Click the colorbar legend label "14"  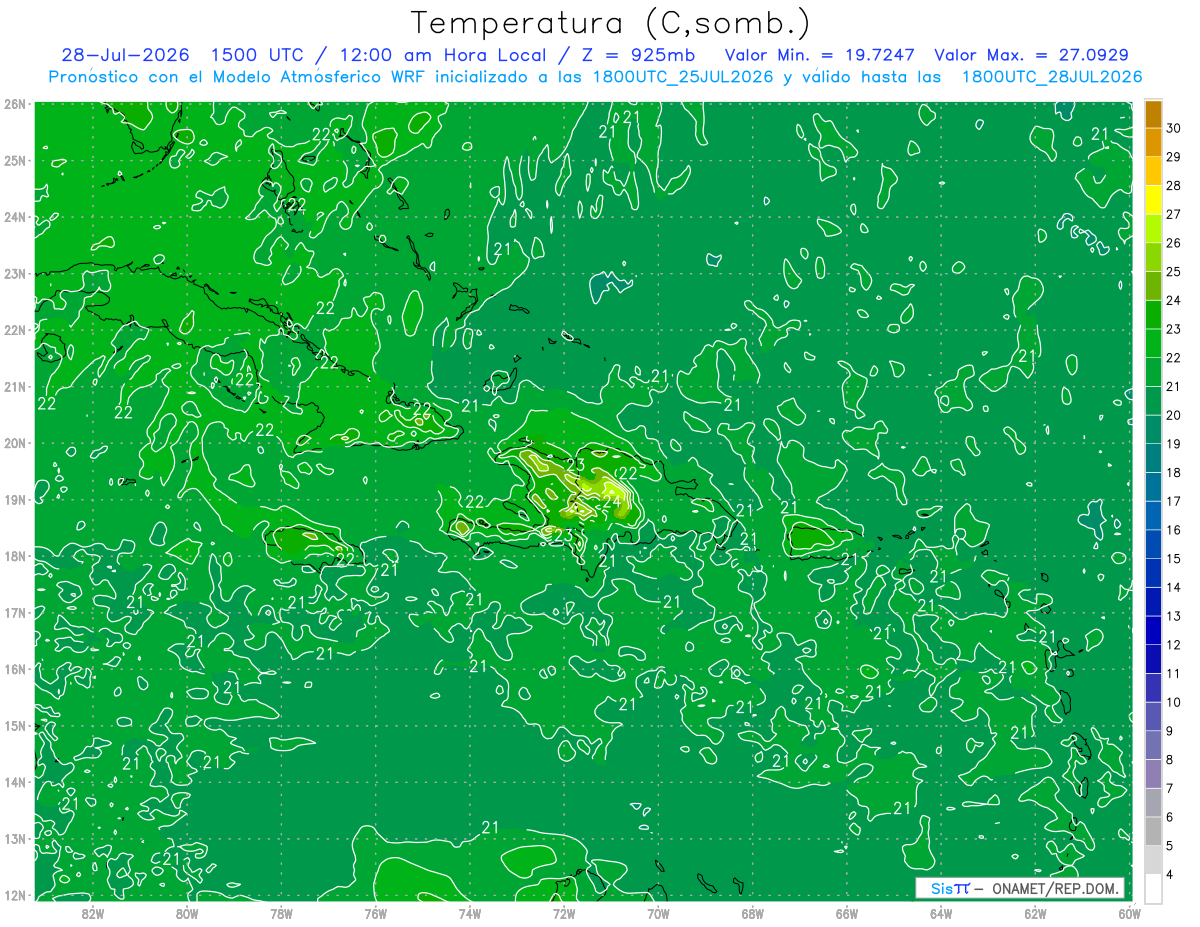pos(1173,587)
